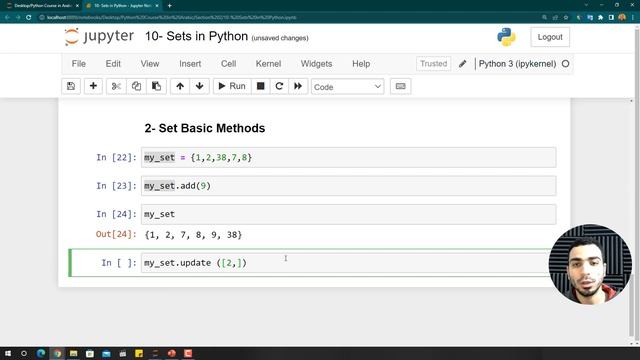Open the File menu
This screenshot has height=360, width=640.
pos(79,64)
